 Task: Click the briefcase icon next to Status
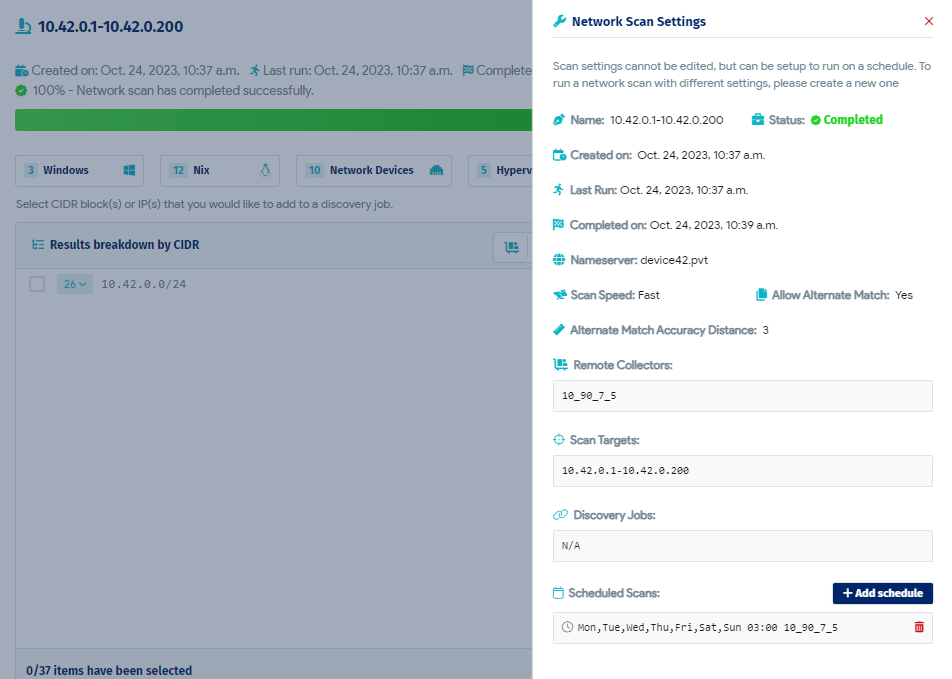758,120
